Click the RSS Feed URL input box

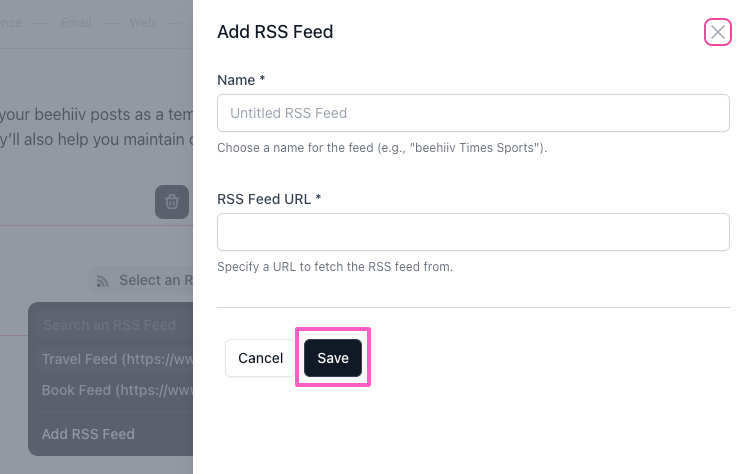click(x=473, y=232)
